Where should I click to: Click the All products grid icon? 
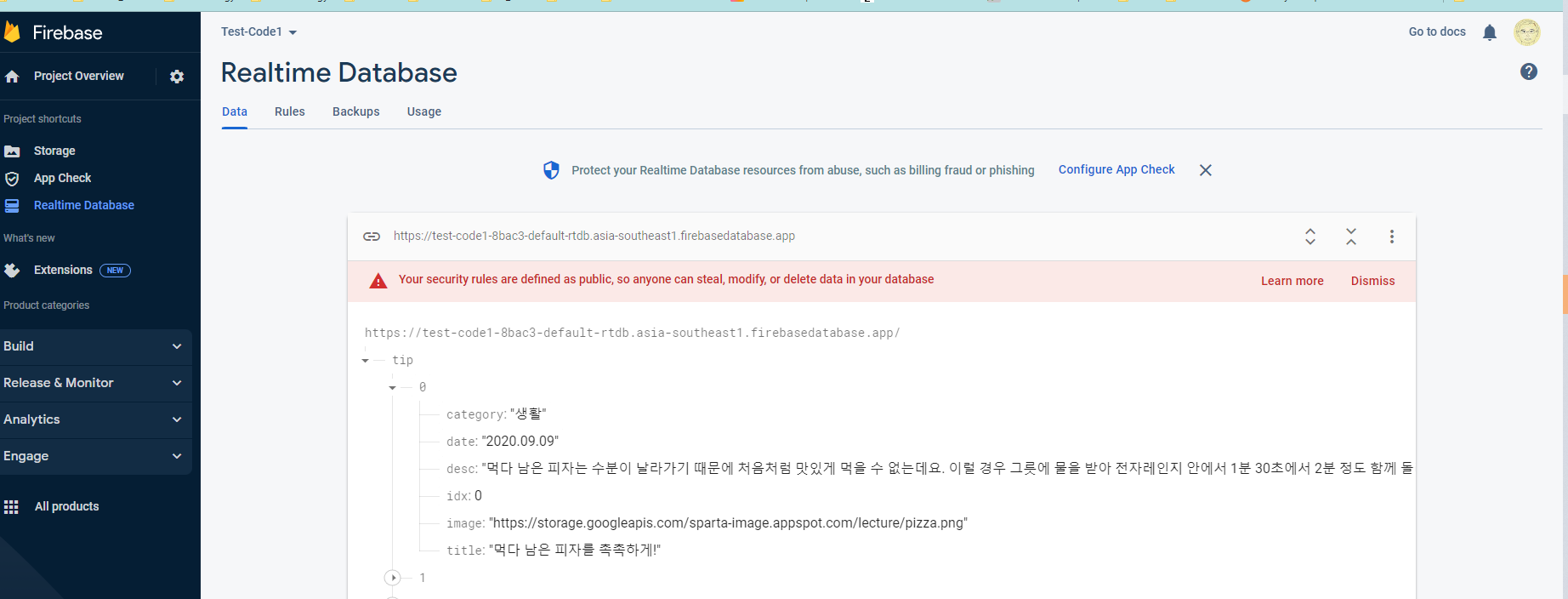pos(11,507)
